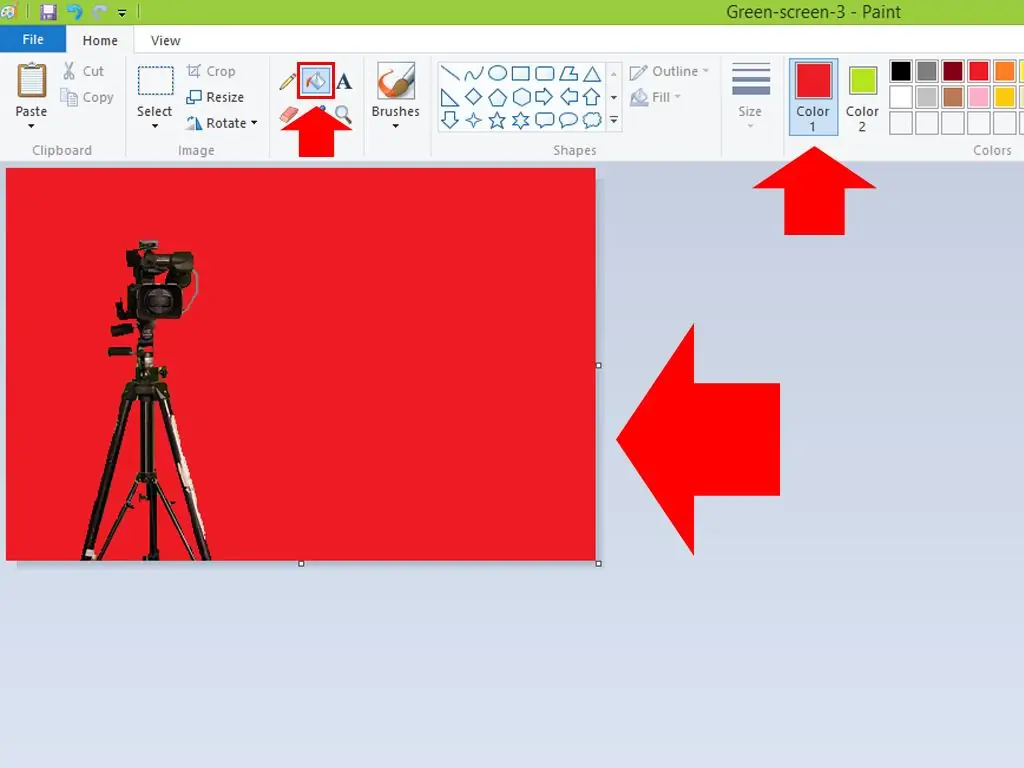
Task: Select the Oval shape
Action: (x=498, y=73)
